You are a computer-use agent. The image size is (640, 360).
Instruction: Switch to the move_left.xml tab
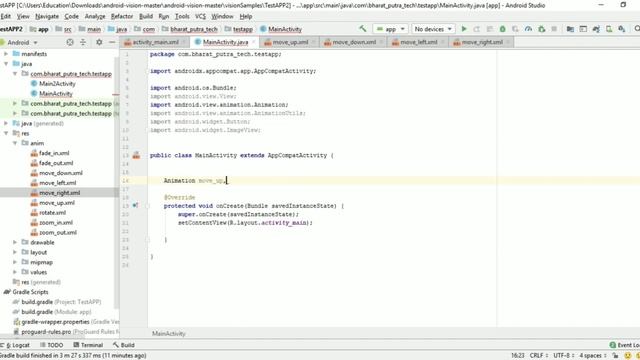(418, 42)
